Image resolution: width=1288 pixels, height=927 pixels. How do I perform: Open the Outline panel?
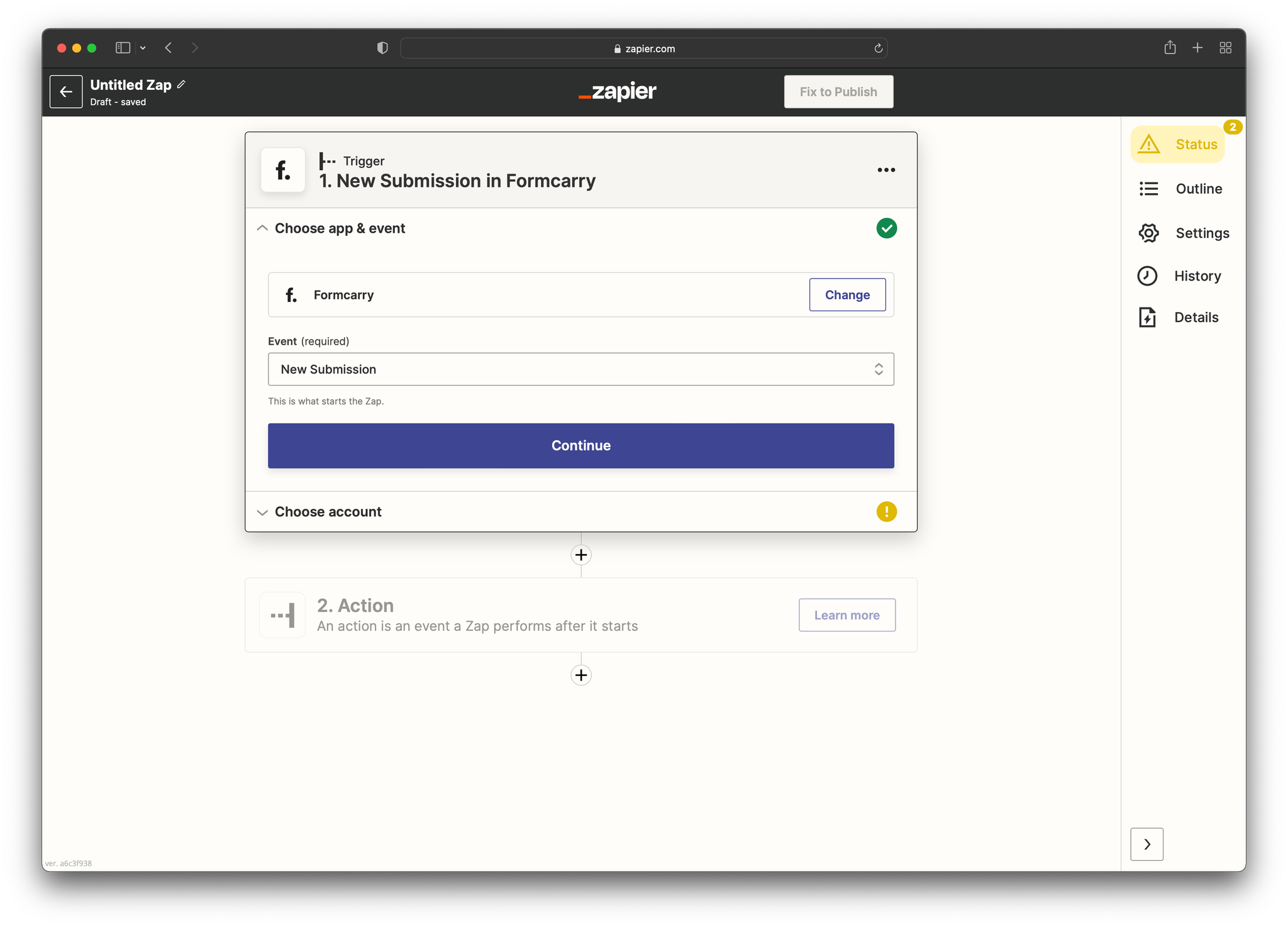click(x=1181, y=189)
